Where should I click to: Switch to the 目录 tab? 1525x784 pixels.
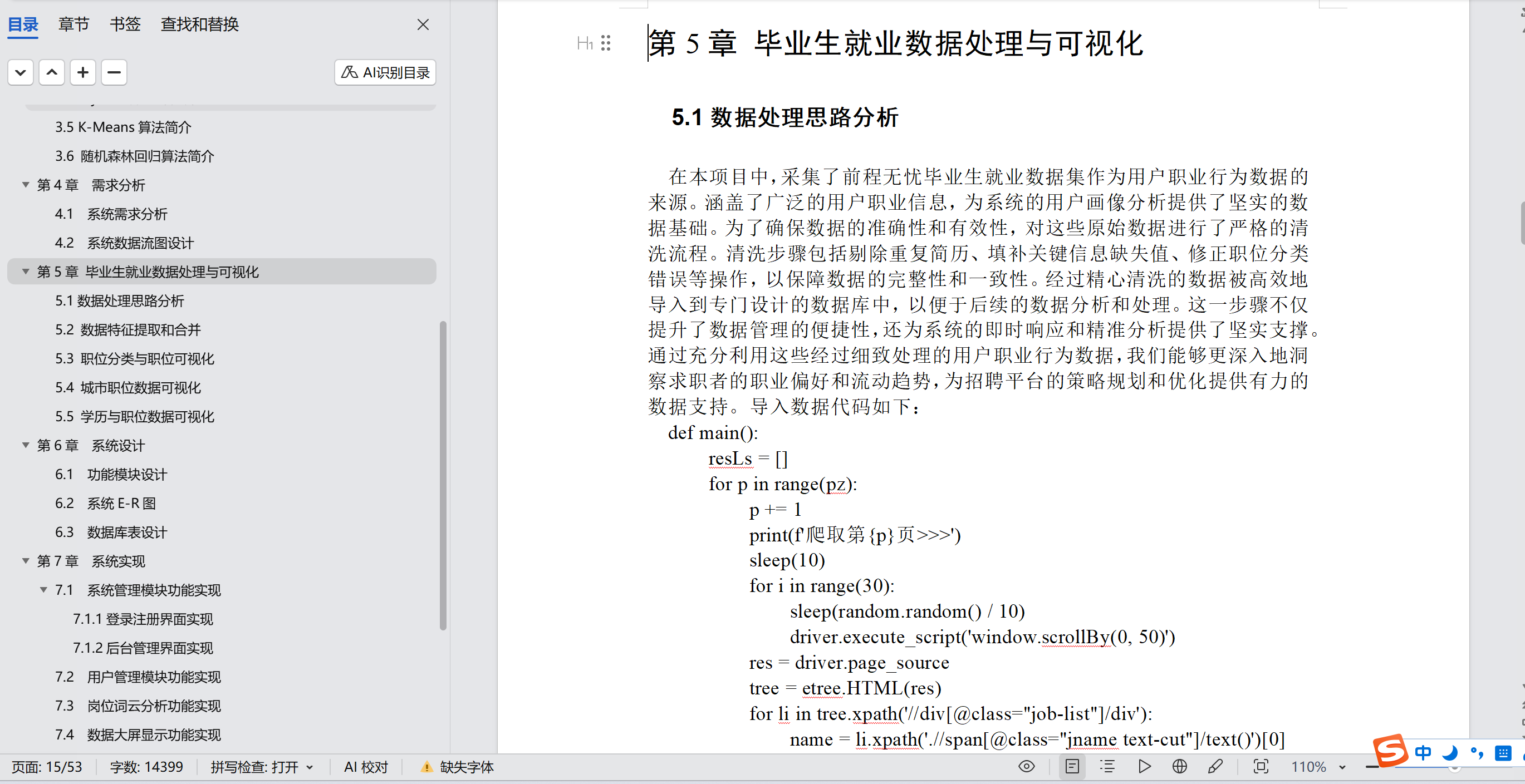tap(23, 24)
